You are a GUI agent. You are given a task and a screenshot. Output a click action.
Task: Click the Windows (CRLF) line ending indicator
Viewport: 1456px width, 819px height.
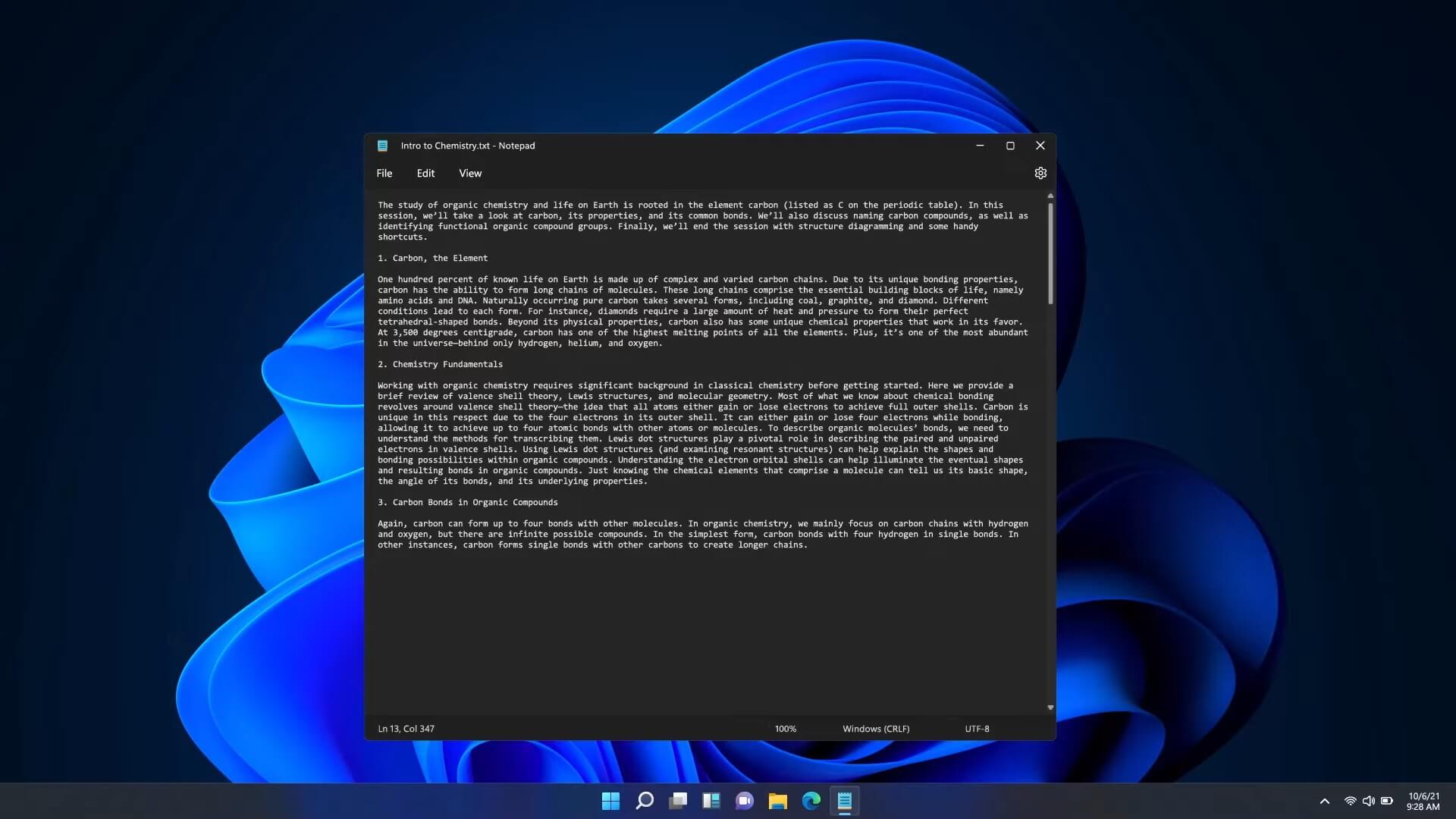click(x=875, y=728)
